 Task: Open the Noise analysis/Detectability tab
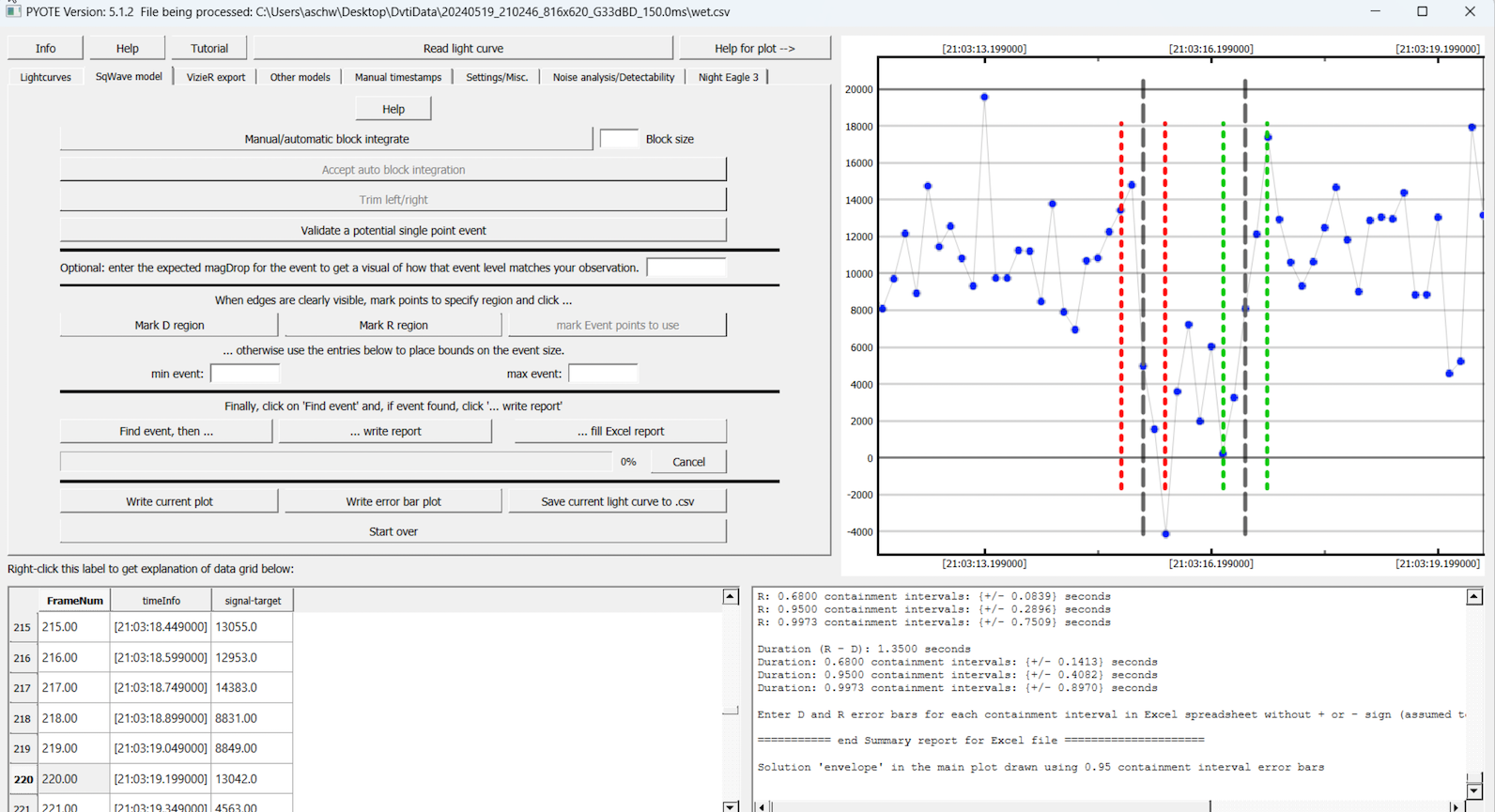(x=612, y=77)
